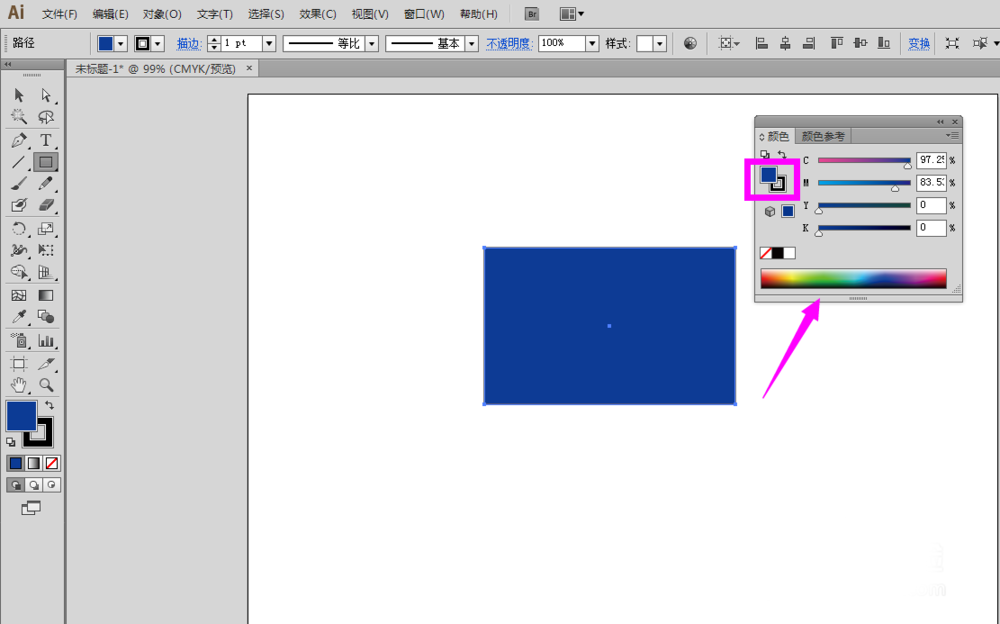Select the Paintbrush tool
Image resolution: width=1000 pixels, height=624 pixels.
pyautogui.click(x=18, y=184)
